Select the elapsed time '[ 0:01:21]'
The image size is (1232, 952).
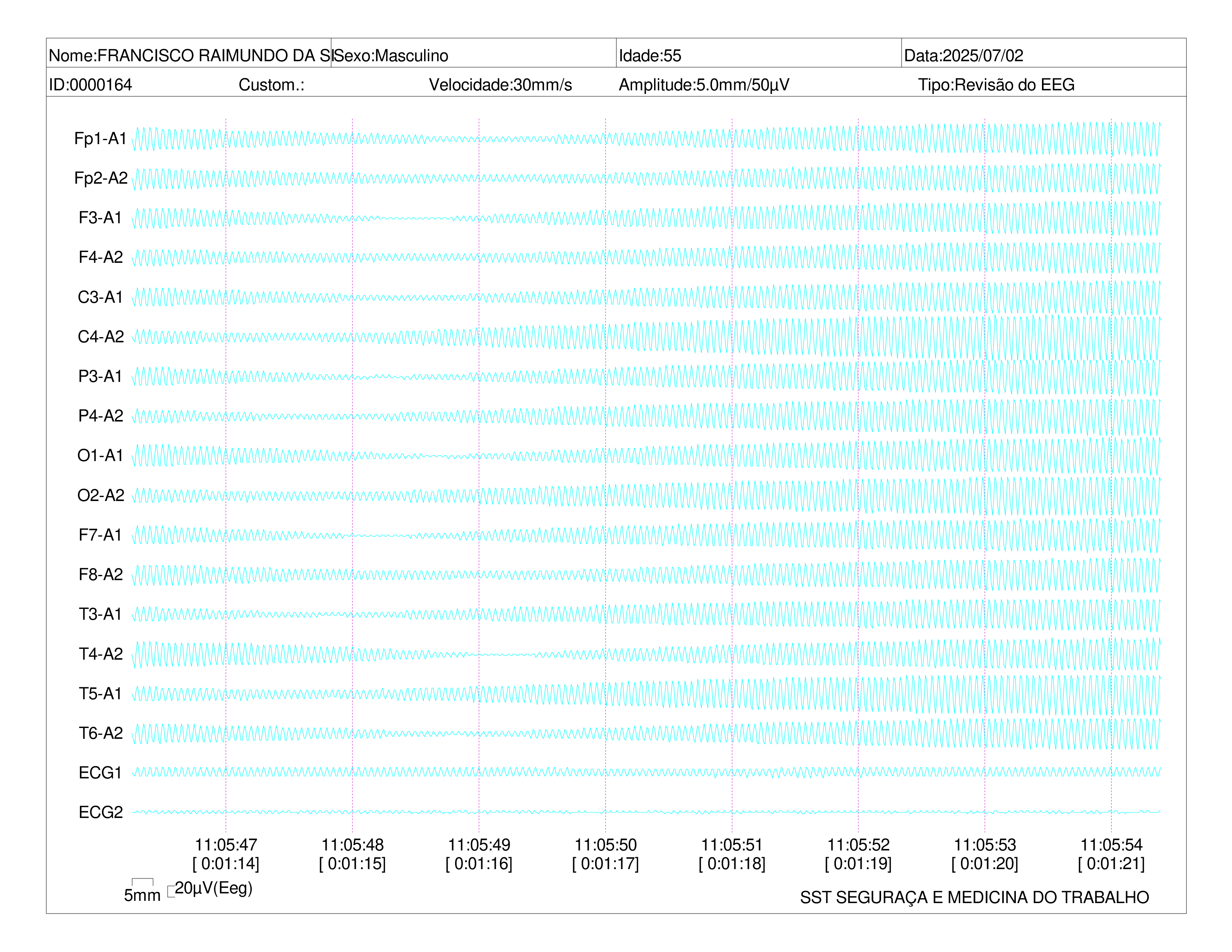tap(1111, 864)
